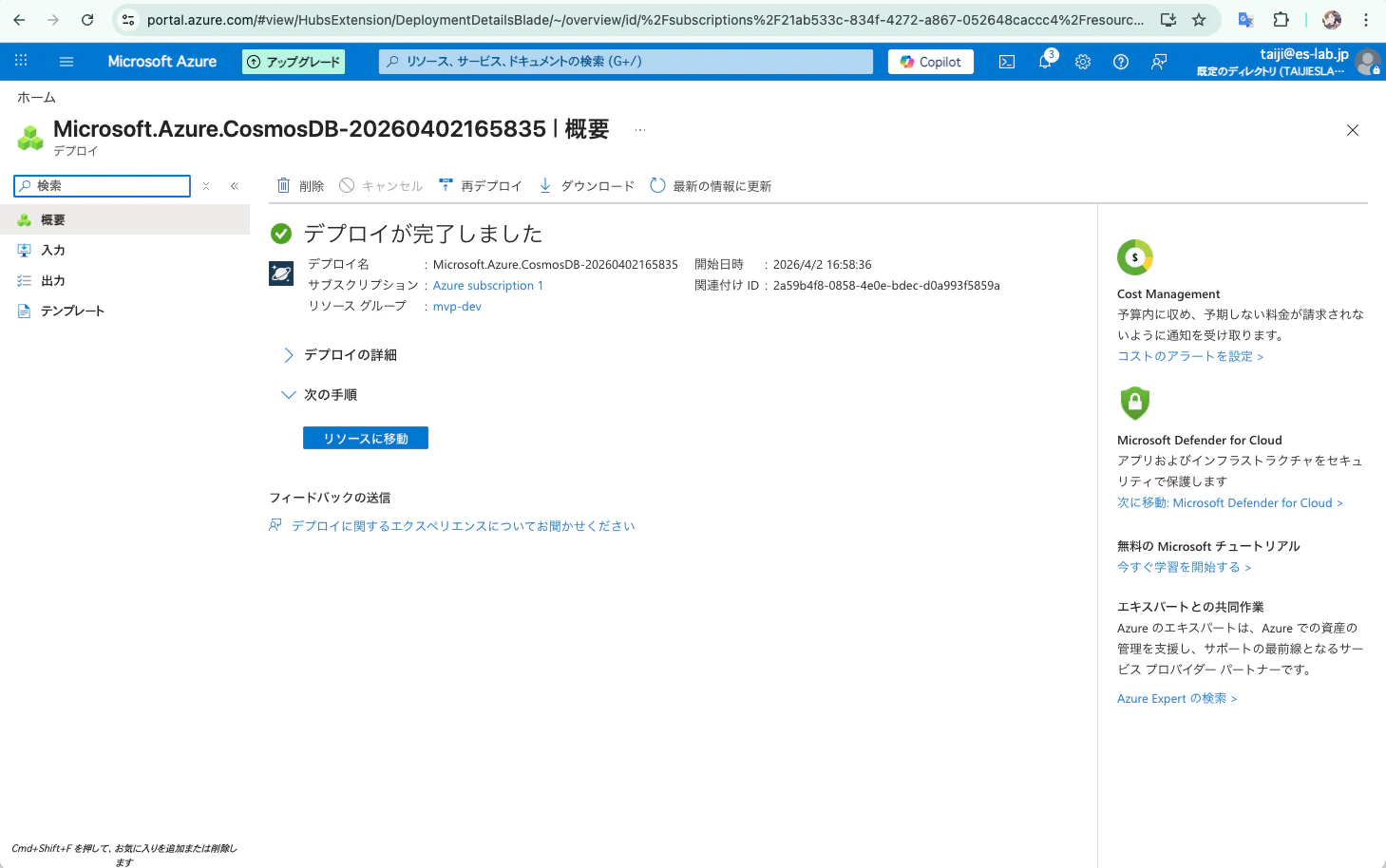Click Azure Expert の検索 link

(x=1177, y=699)
